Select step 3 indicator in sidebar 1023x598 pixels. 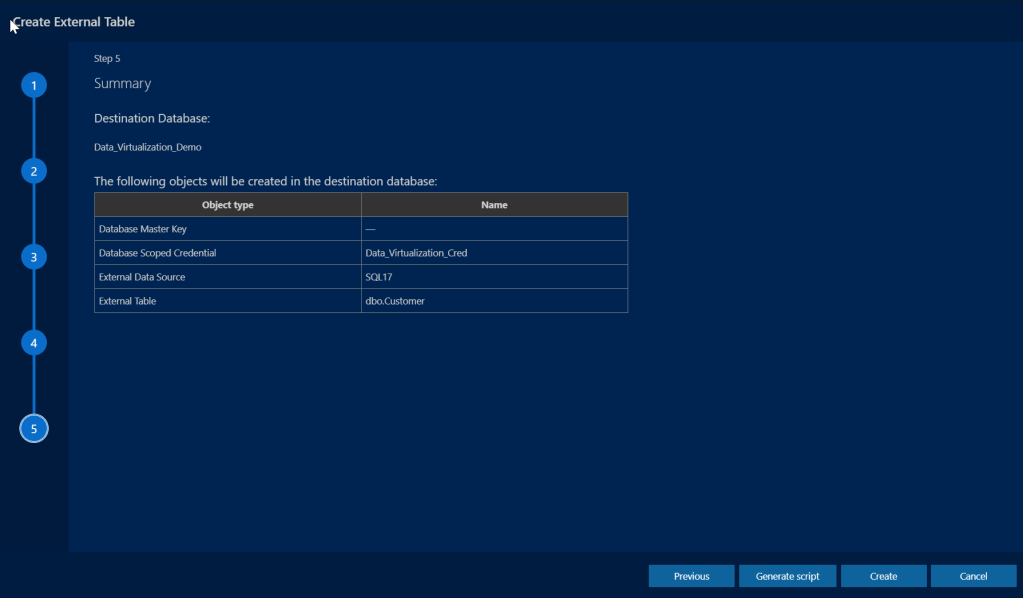[34, 257]
